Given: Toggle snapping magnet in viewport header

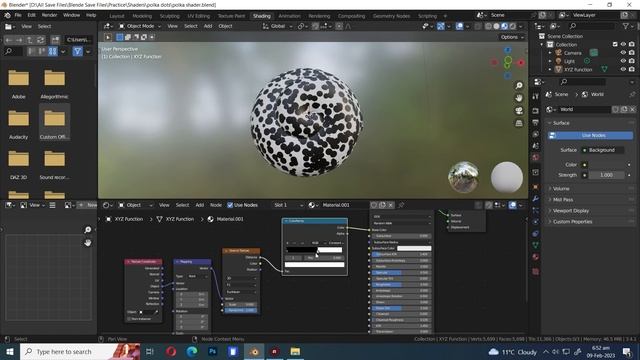Looking at the screenshot, I should click(x=315, y=26).
